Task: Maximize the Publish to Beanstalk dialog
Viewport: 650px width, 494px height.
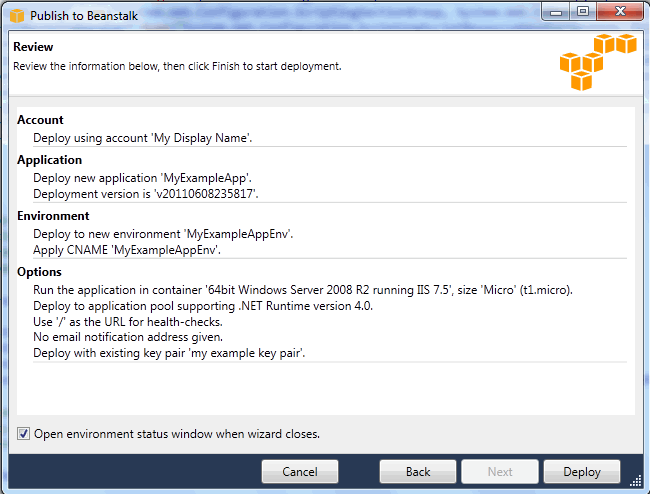Action: tap(582, 12)
